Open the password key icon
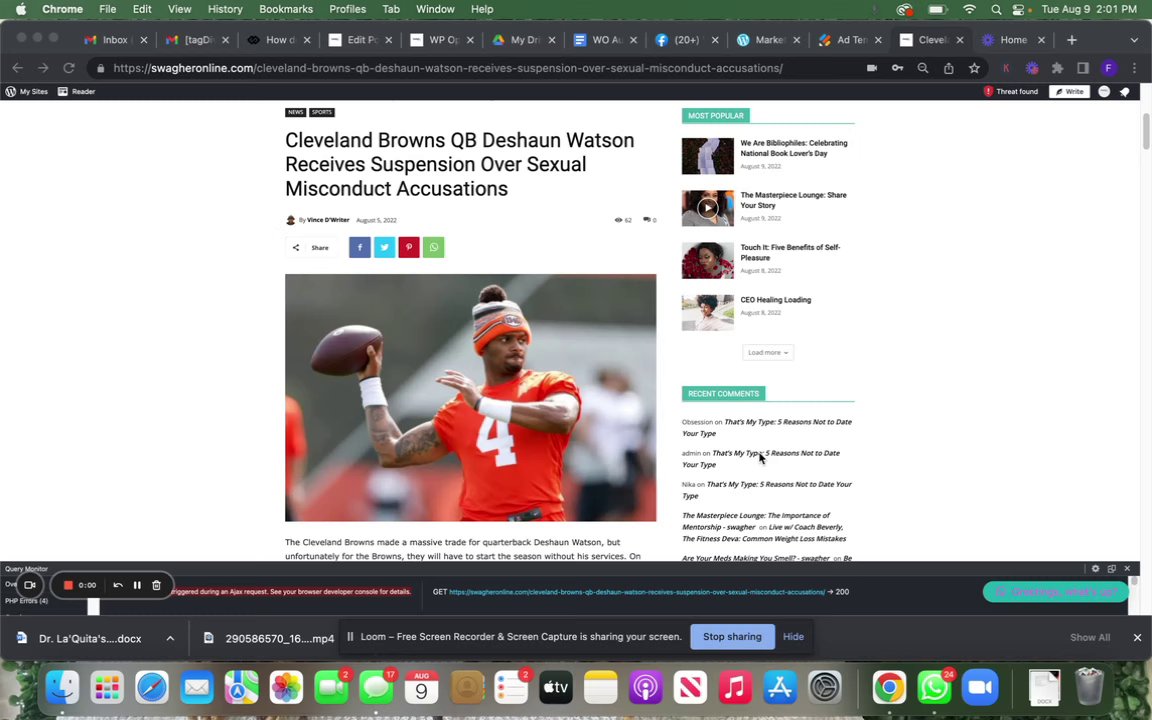This screenshot has width=1152, height=720. 897,68
